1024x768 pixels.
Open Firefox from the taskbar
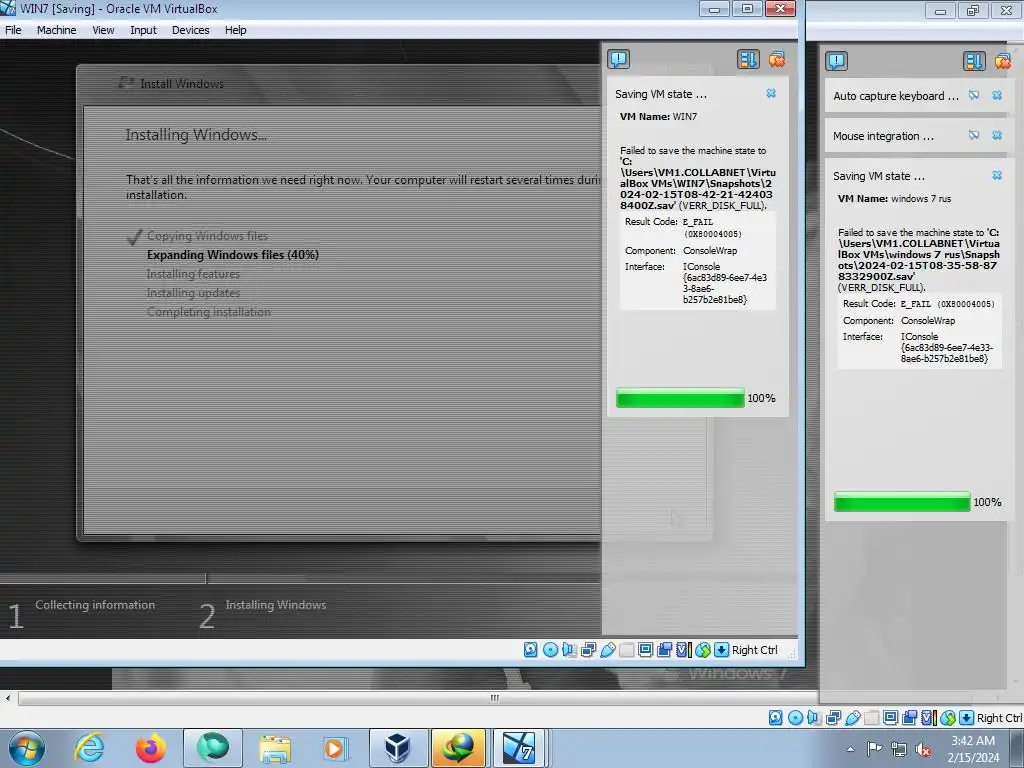click(x=150, y=748)
